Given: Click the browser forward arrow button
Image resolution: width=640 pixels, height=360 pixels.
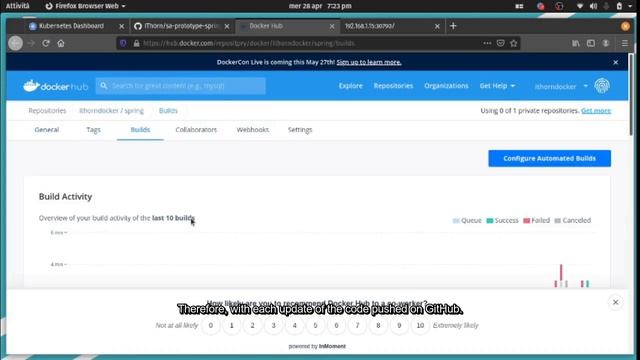Looking at the screenshot, I should 31,43.
